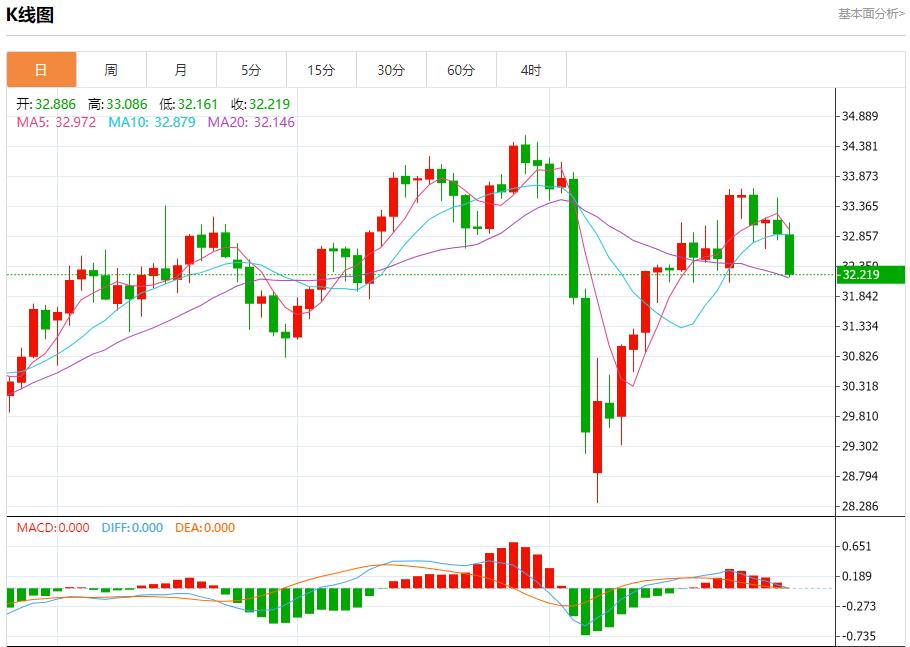Select the 60分 interval tab
Image resolution: width=910 pixels, height=647 pixels.
[461, 70]
